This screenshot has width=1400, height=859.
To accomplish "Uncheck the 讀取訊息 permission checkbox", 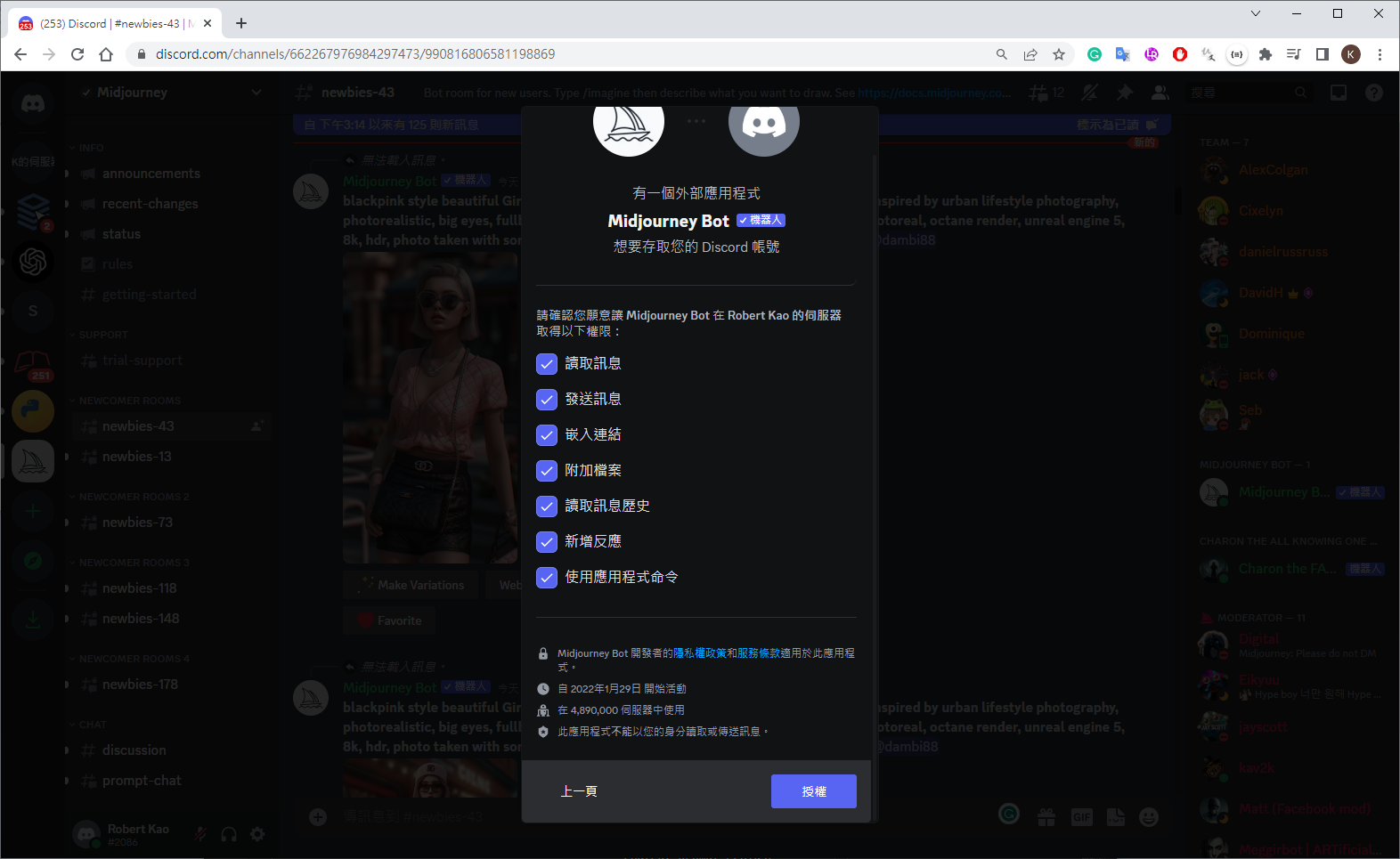I will pos(547,364).
